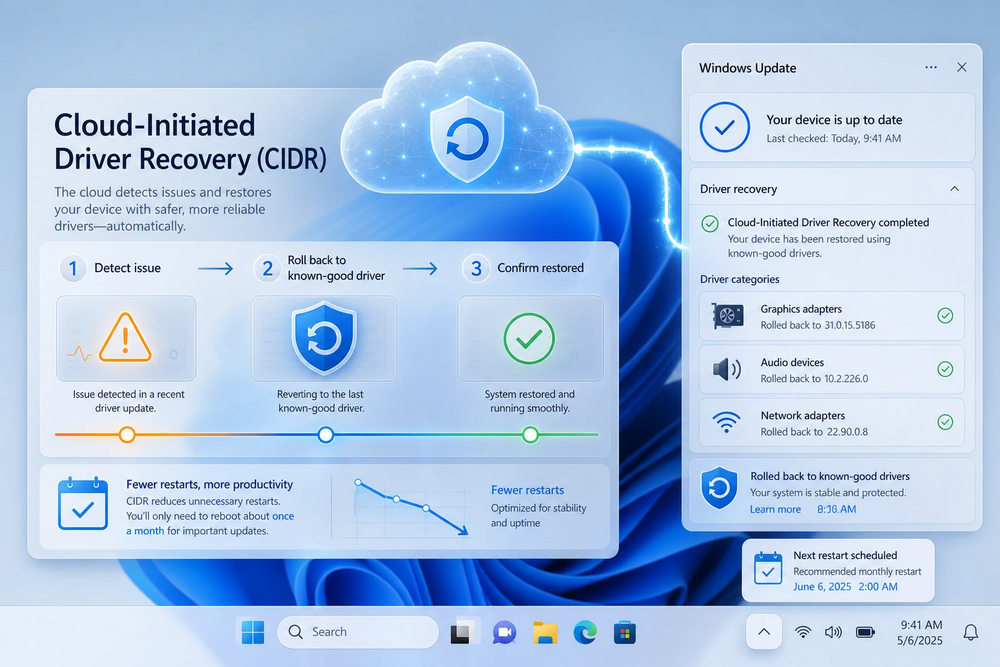Select the green progress marker
1000x667 pixels.
coord(530,435)
